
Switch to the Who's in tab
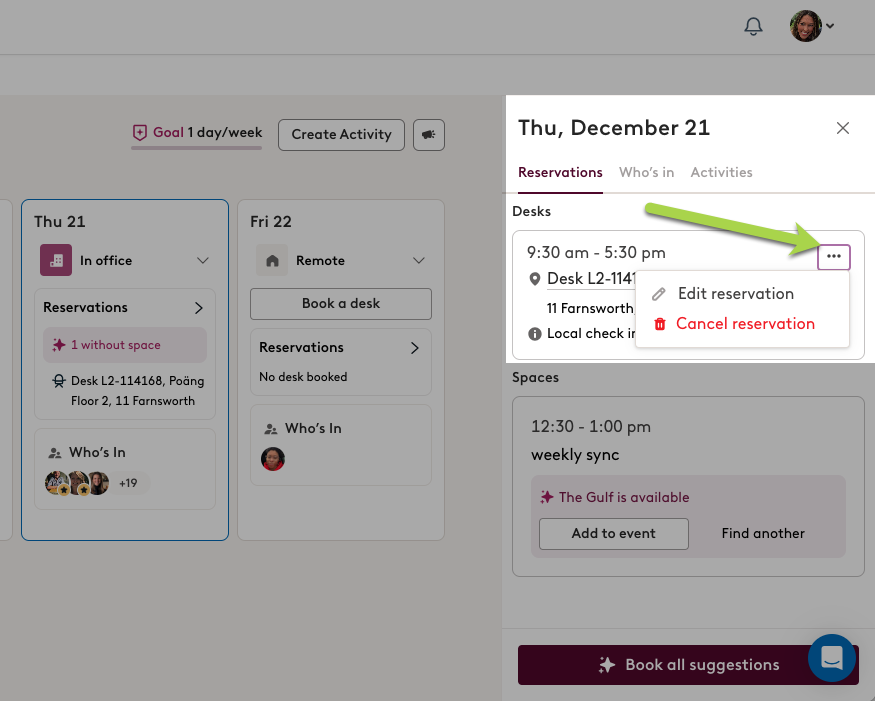(x=646, y=172)
